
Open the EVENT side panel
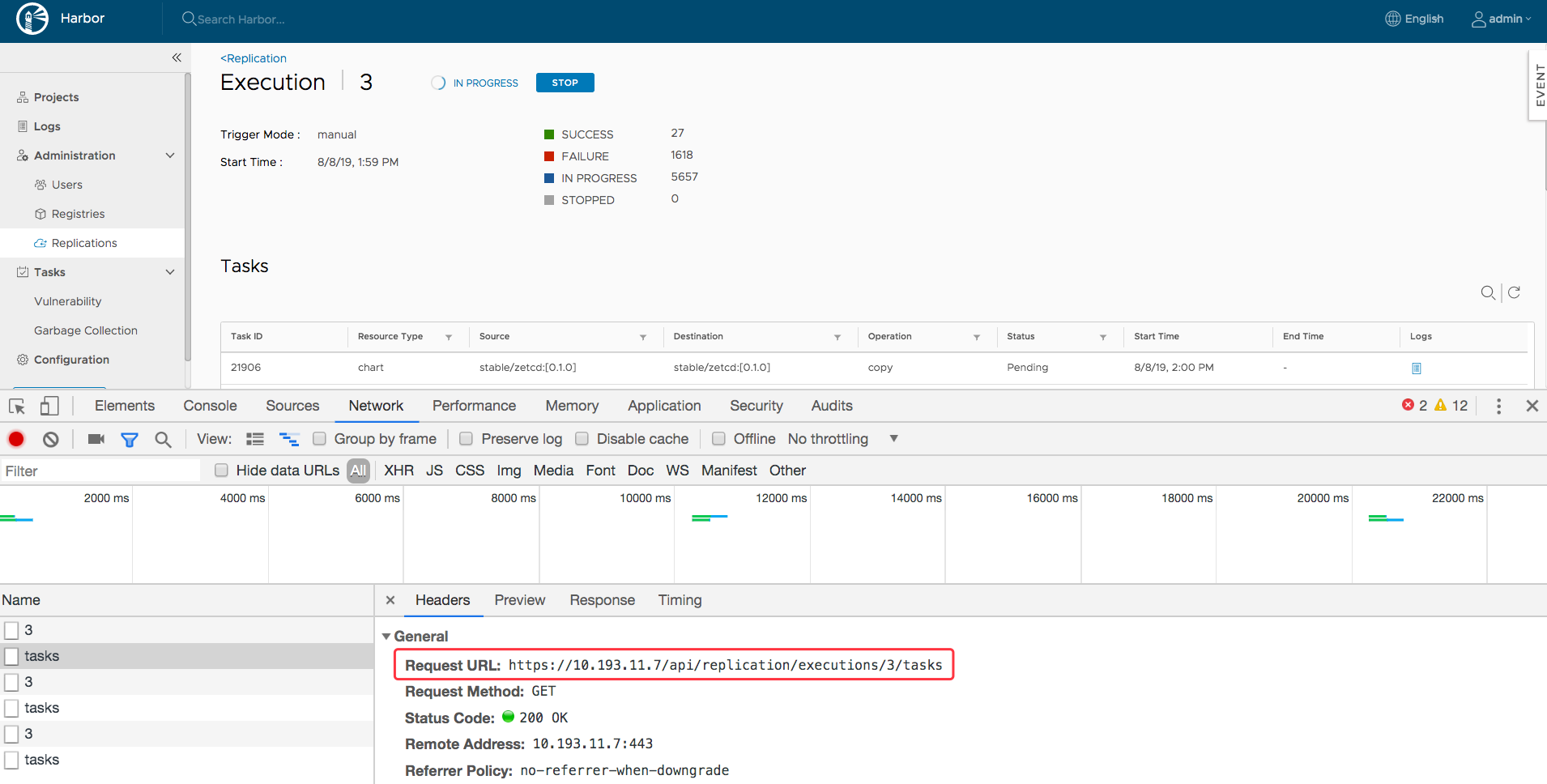tap(1537, 85)
